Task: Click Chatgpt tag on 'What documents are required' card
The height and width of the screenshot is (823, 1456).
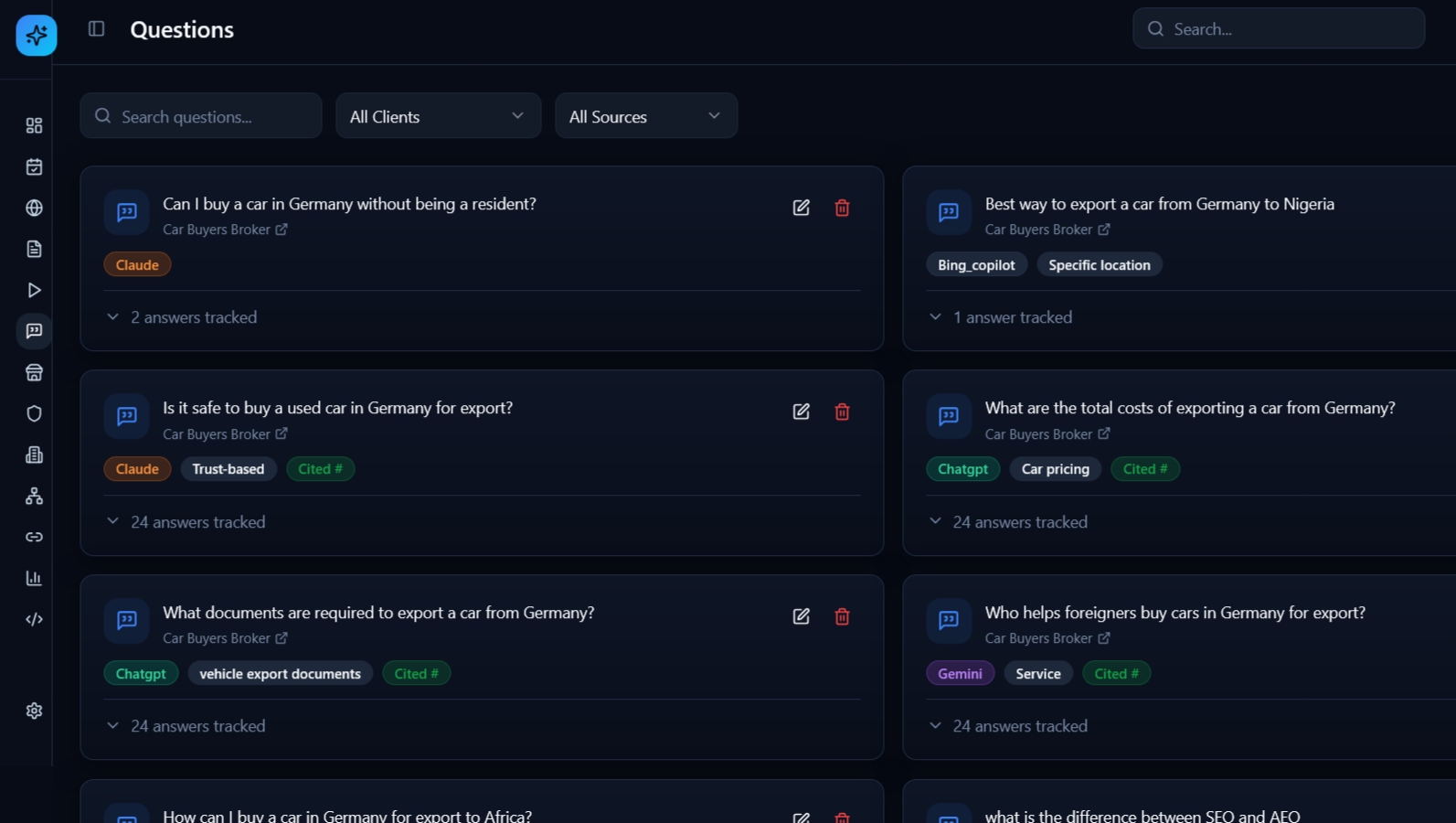Action: point(141,674)
